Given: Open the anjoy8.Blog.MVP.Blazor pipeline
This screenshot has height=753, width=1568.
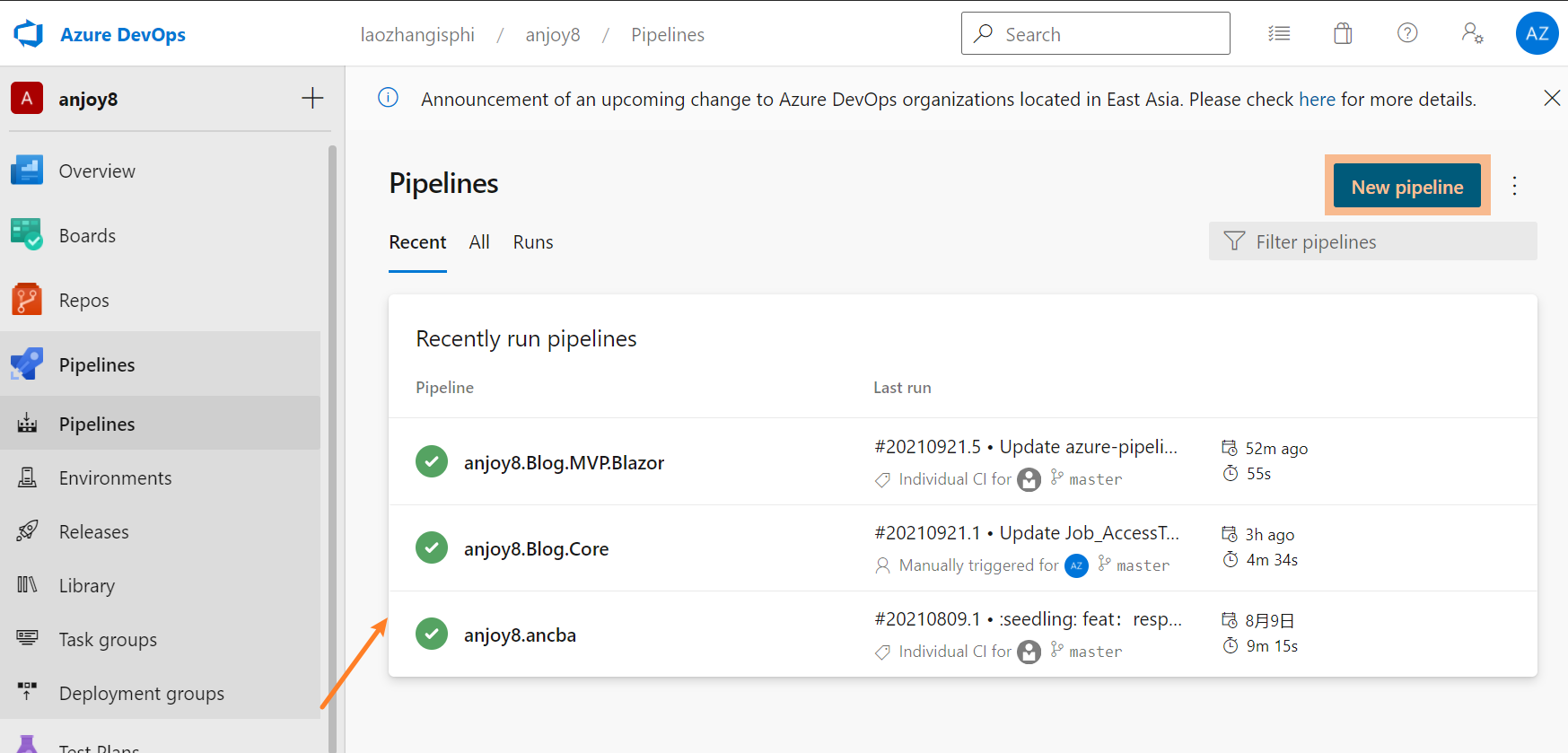Looking at the screenshot, I should 564,462.
